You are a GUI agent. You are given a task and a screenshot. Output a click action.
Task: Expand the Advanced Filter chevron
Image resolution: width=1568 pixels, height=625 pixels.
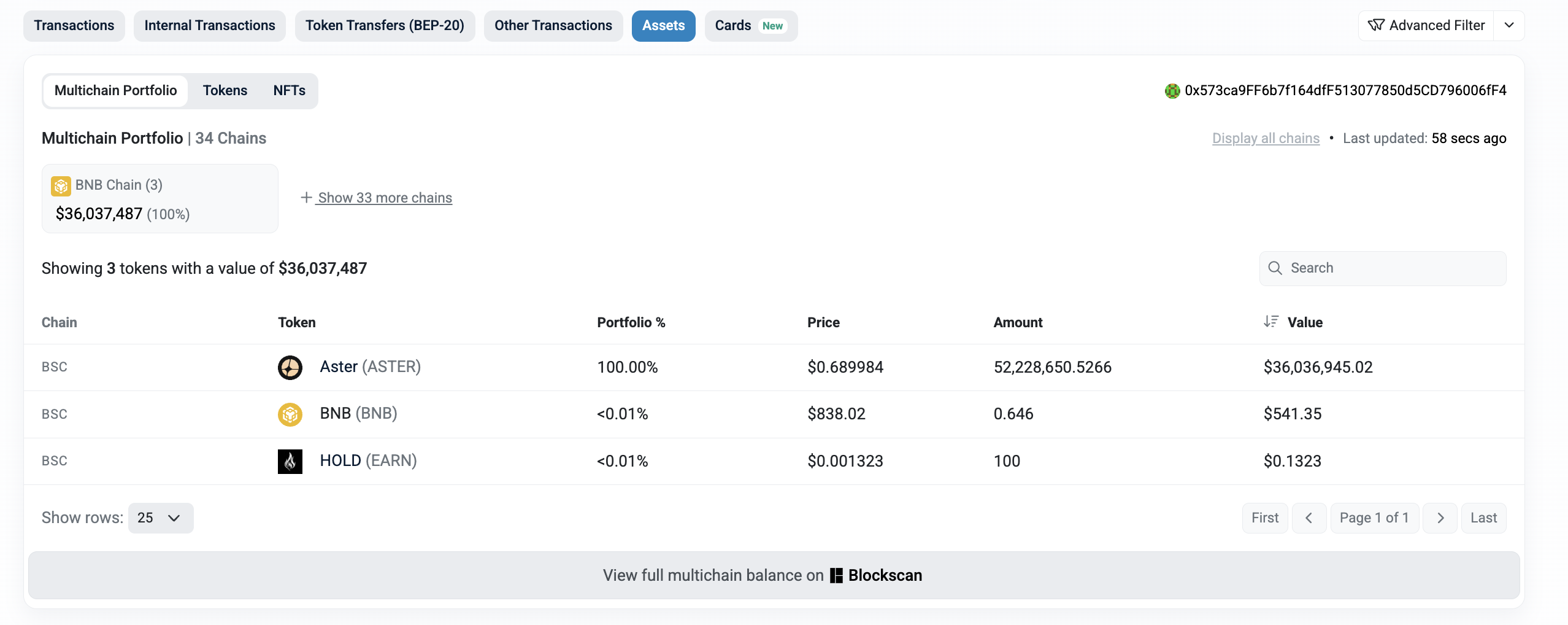(1508, 25)
